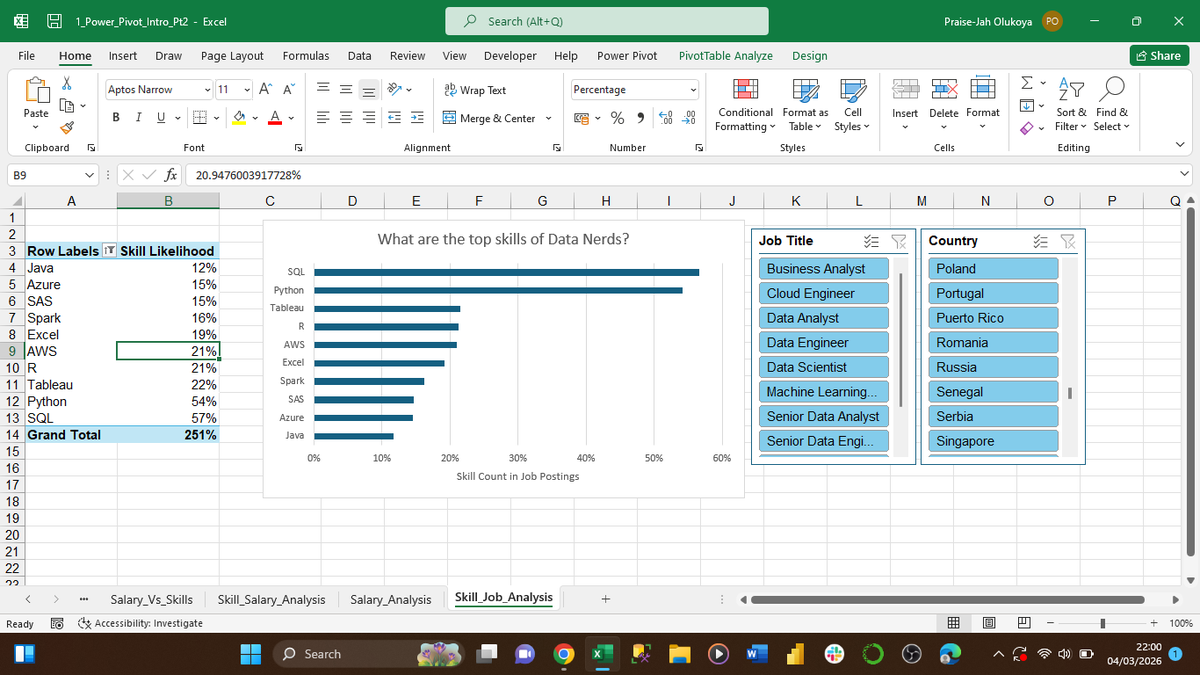Open the Power Pivot ribbon tab

627,56
